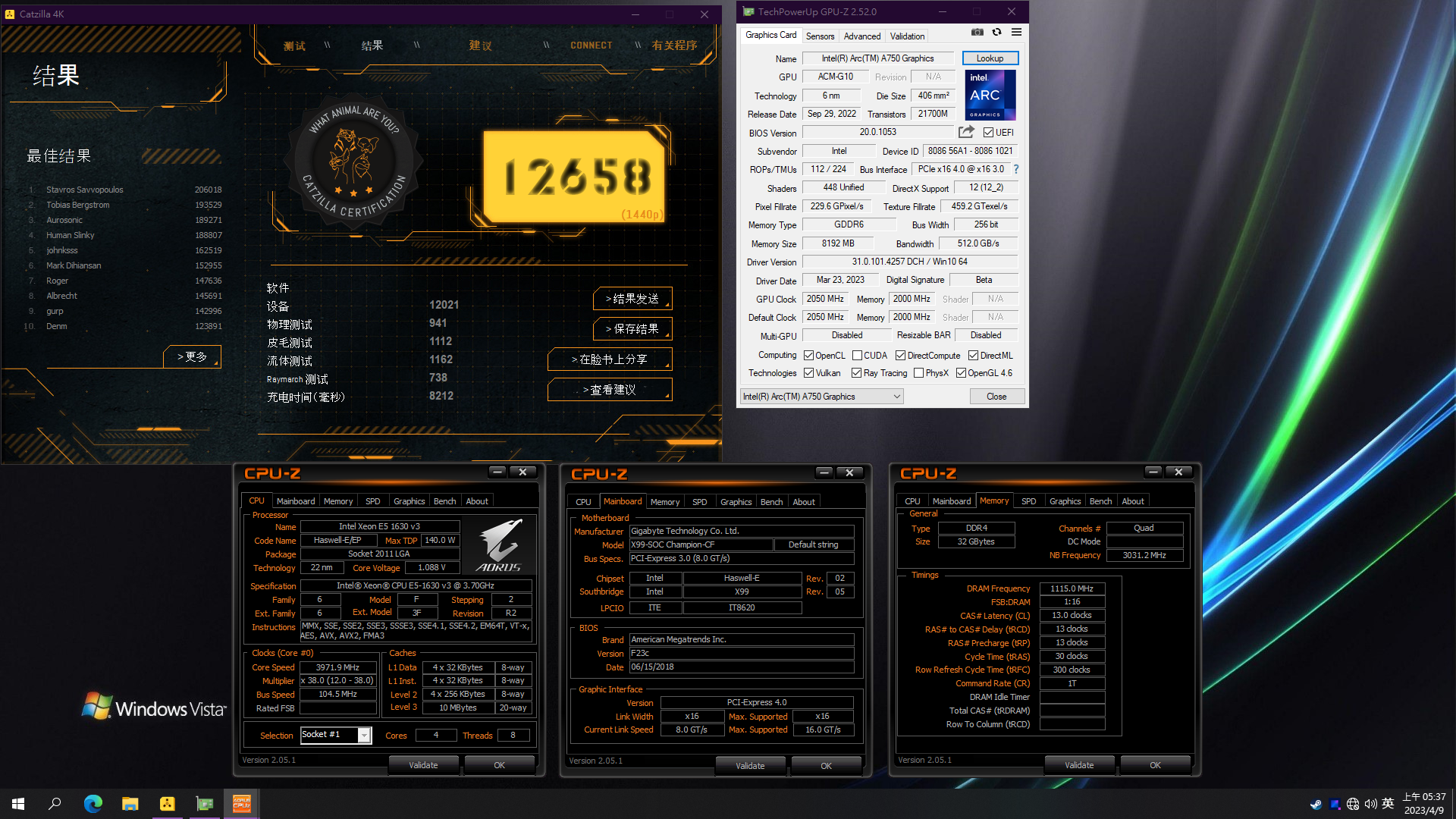Open the About tab in the right CPU-Z window
Viewport: 1456px width, 819px height.
tap(1133, 501)
